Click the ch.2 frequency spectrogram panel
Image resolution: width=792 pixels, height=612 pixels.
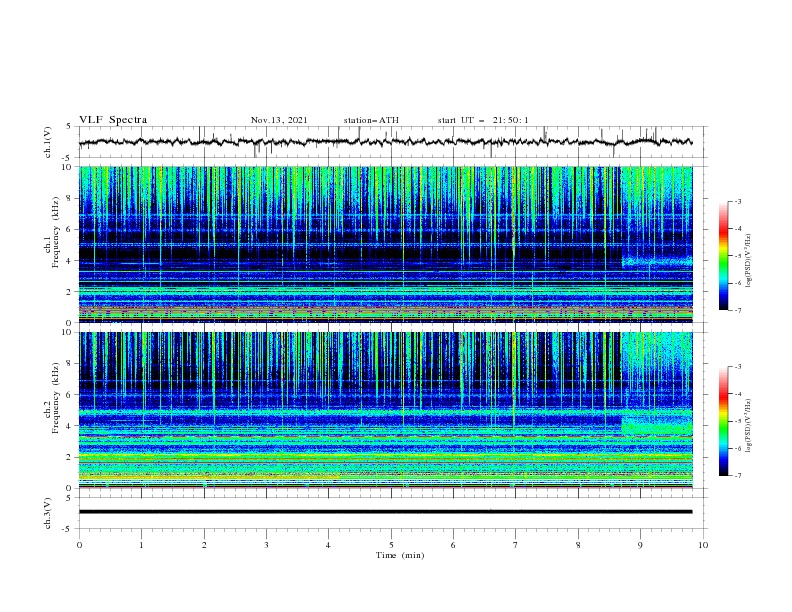tap(385, 410)
